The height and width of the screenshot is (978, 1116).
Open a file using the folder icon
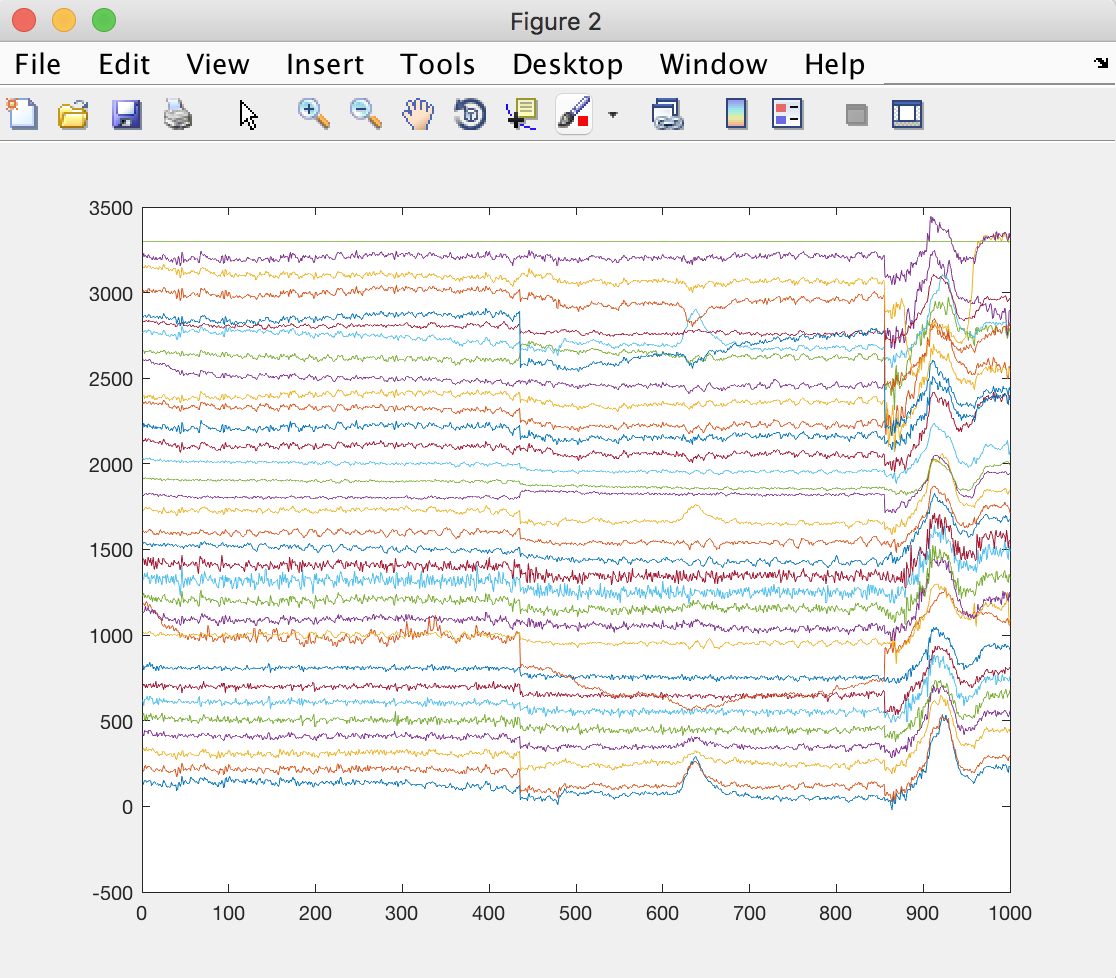coord(73,115)
